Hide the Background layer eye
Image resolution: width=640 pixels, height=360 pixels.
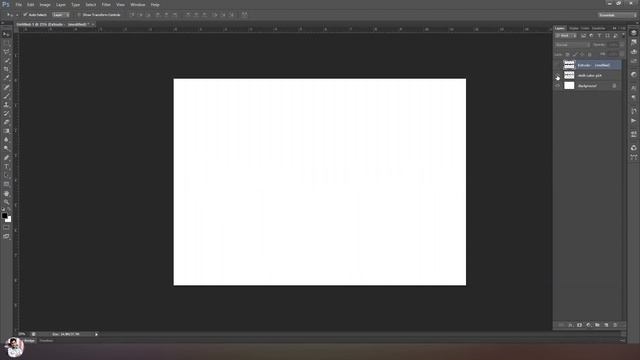click(x=558, y=86)
